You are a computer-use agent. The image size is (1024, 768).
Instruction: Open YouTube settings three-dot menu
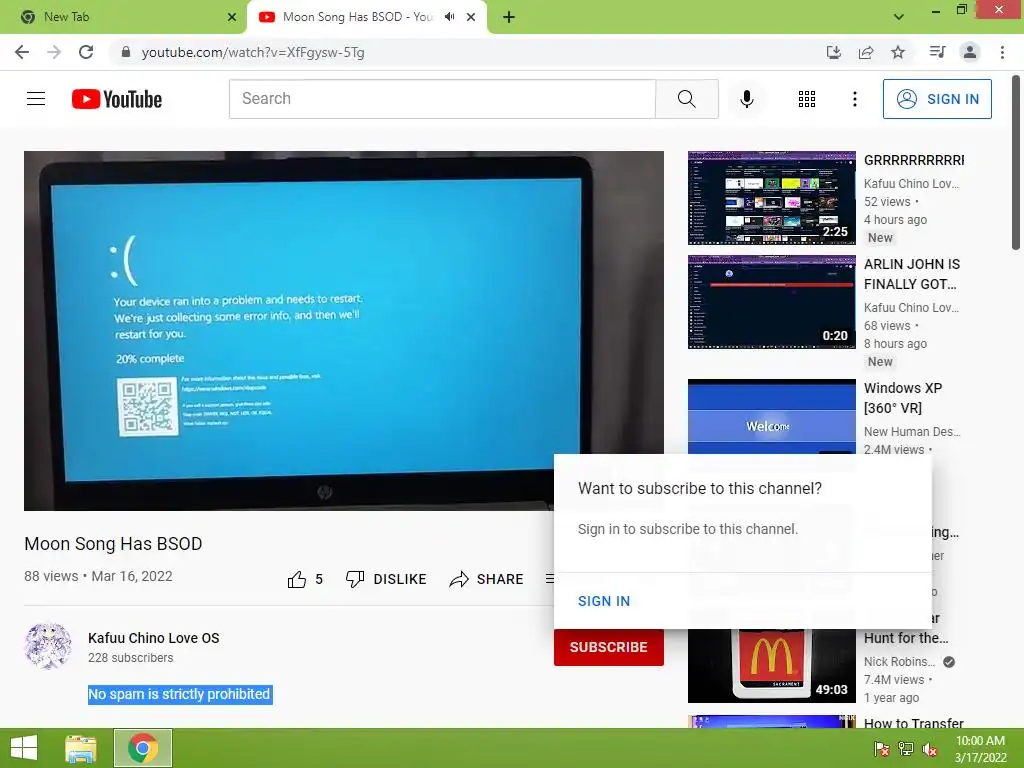(x=854, y=99)
